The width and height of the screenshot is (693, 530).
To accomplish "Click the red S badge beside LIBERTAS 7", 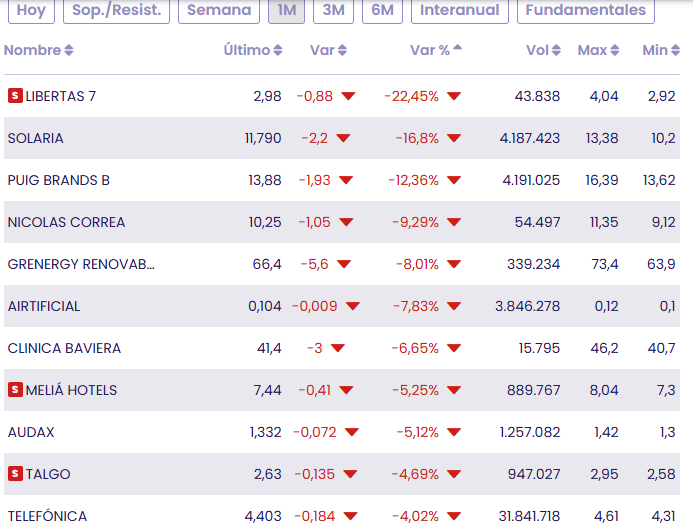I will click(x=15, y=96).
